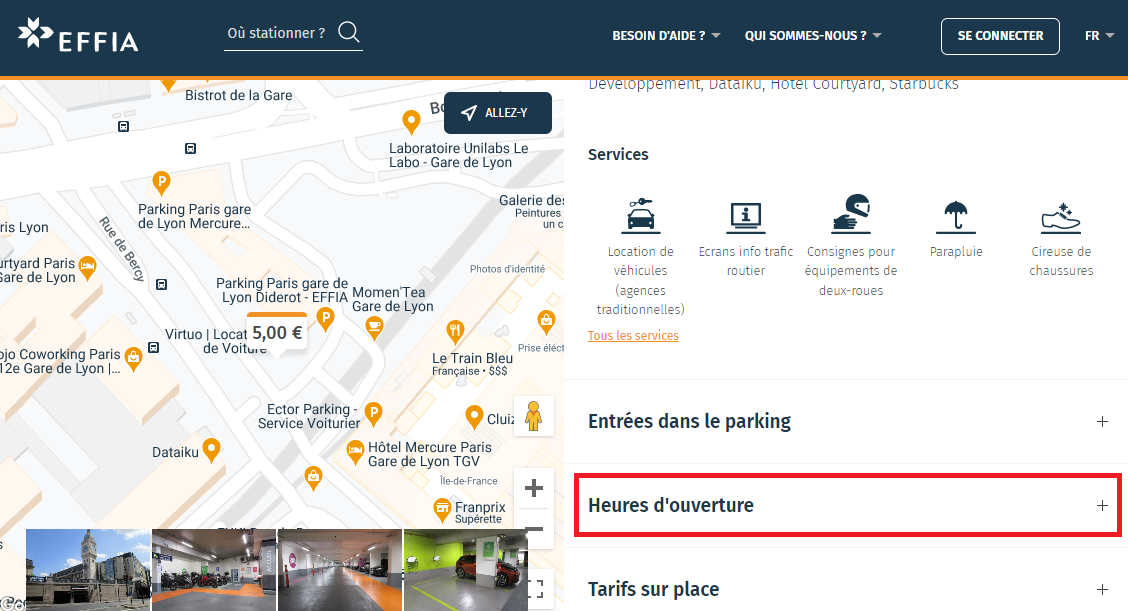
Task: Open the Tous les services link
Action: [633, 335]
